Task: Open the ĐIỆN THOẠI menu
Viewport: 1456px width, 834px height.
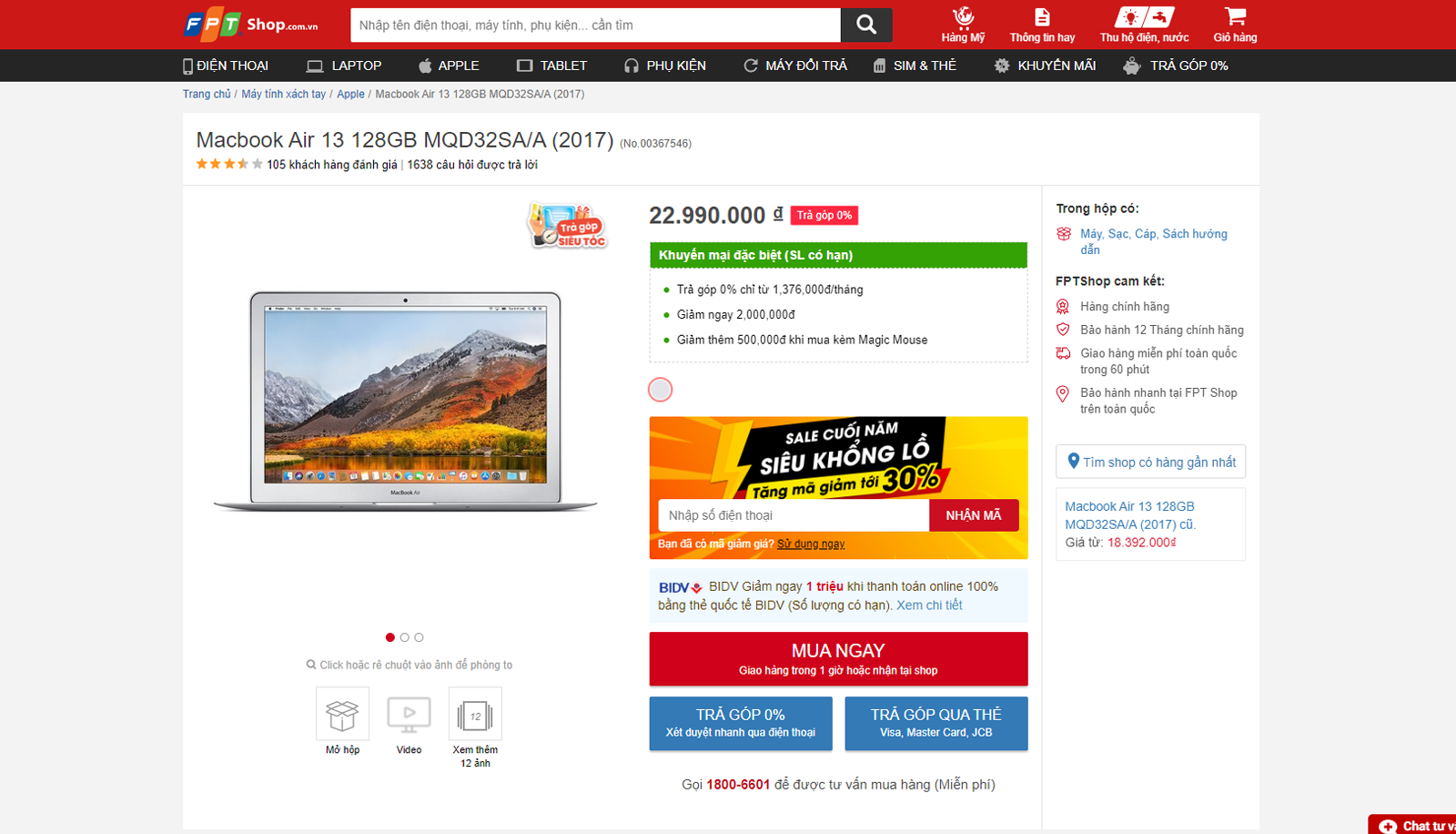Action: click(226, 66)
